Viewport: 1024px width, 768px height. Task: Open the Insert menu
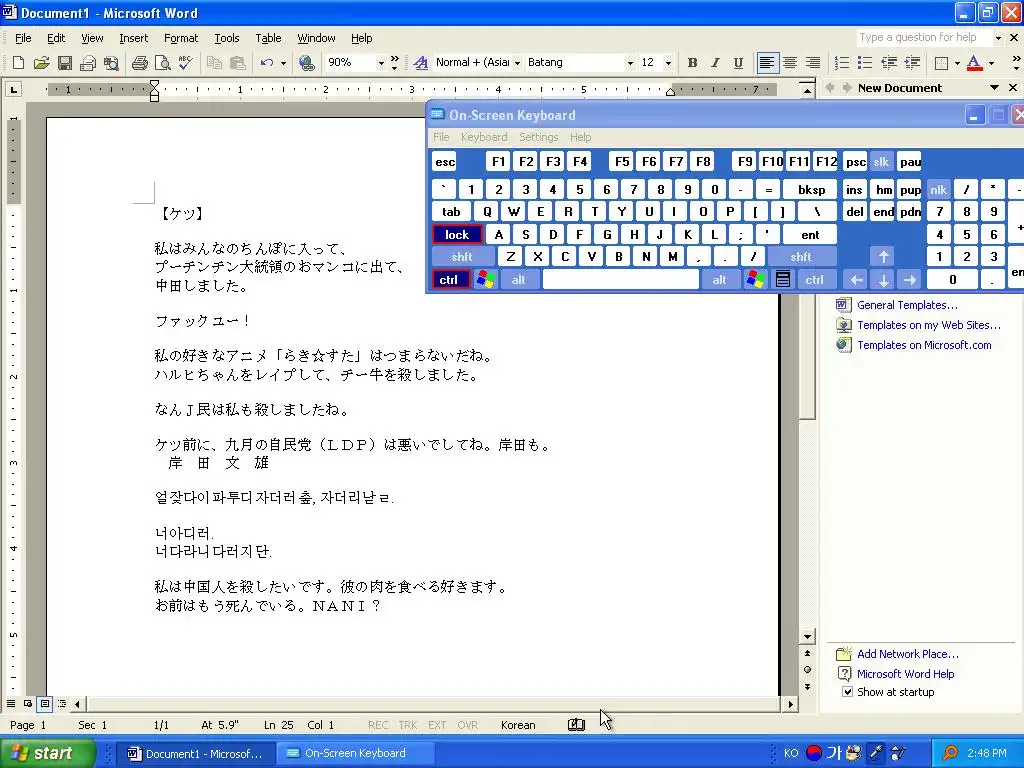(133, 38)
